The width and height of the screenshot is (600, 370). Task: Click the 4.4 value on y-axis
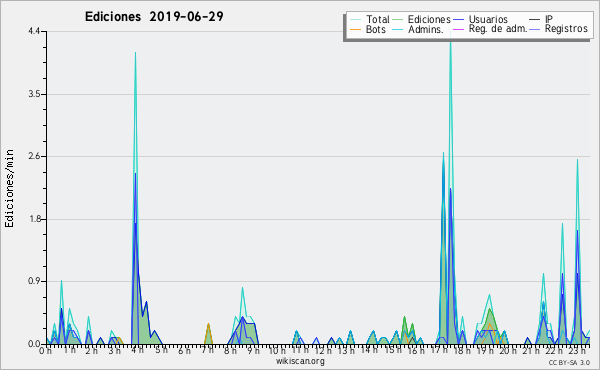point(34,31)
